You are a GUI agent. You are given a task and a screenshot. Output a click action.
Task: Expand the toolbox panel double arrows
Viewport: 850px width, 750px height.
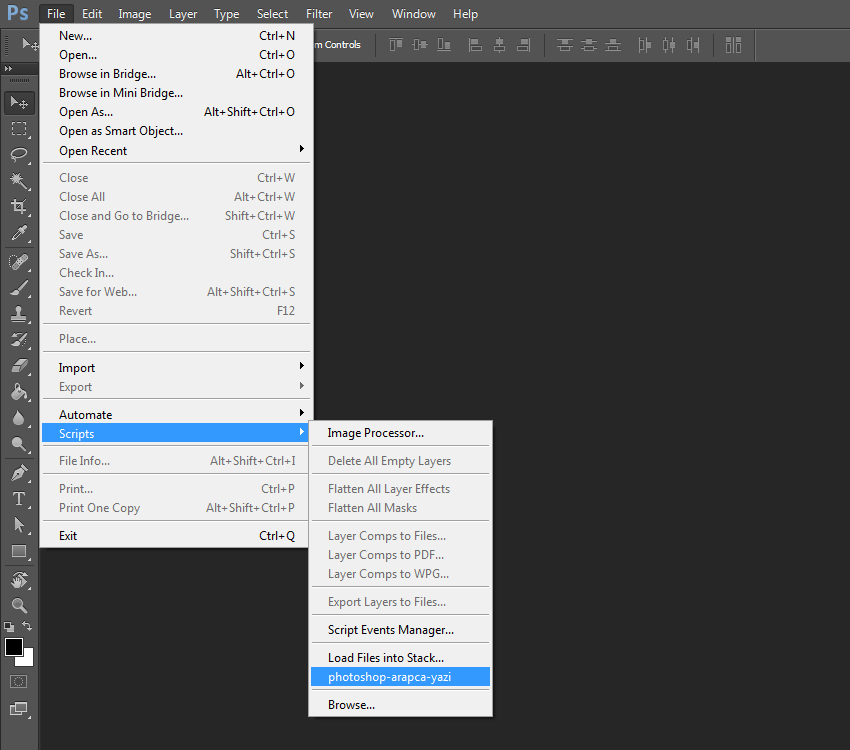[8, 68]
